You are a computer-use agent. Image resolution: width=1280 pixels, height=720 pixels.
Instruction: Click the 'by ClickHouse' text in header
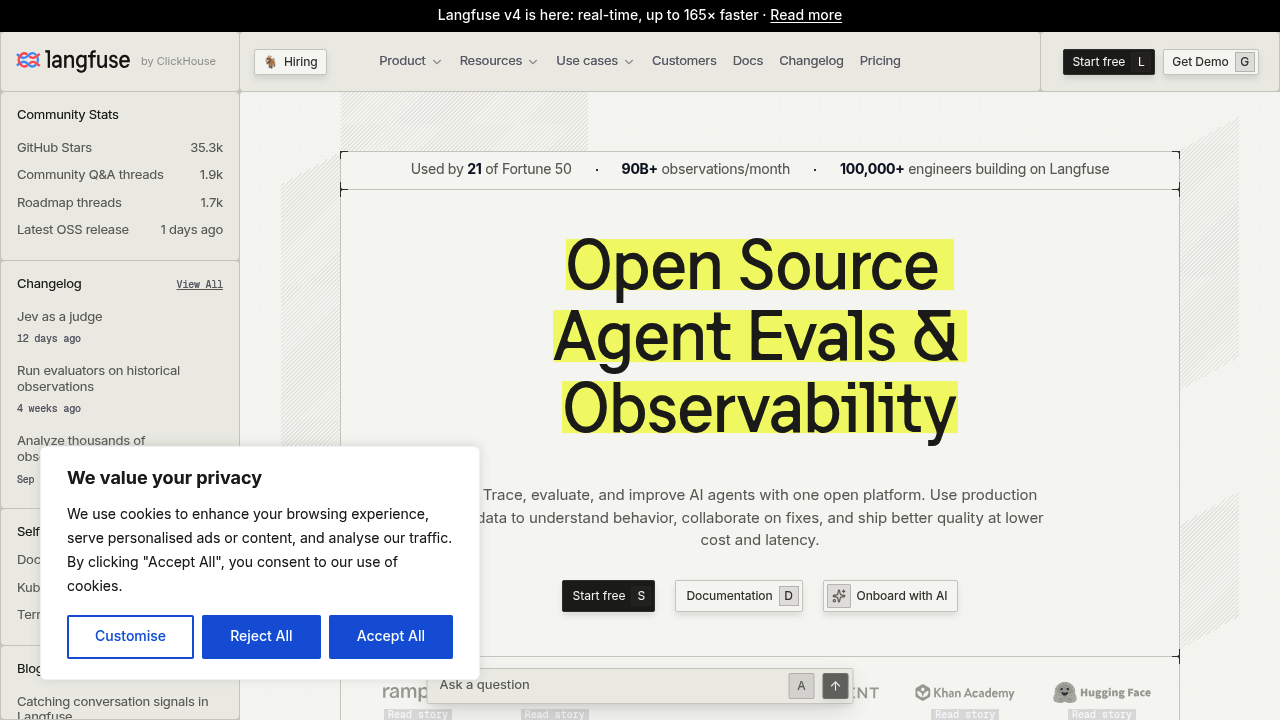click(178, 62)
